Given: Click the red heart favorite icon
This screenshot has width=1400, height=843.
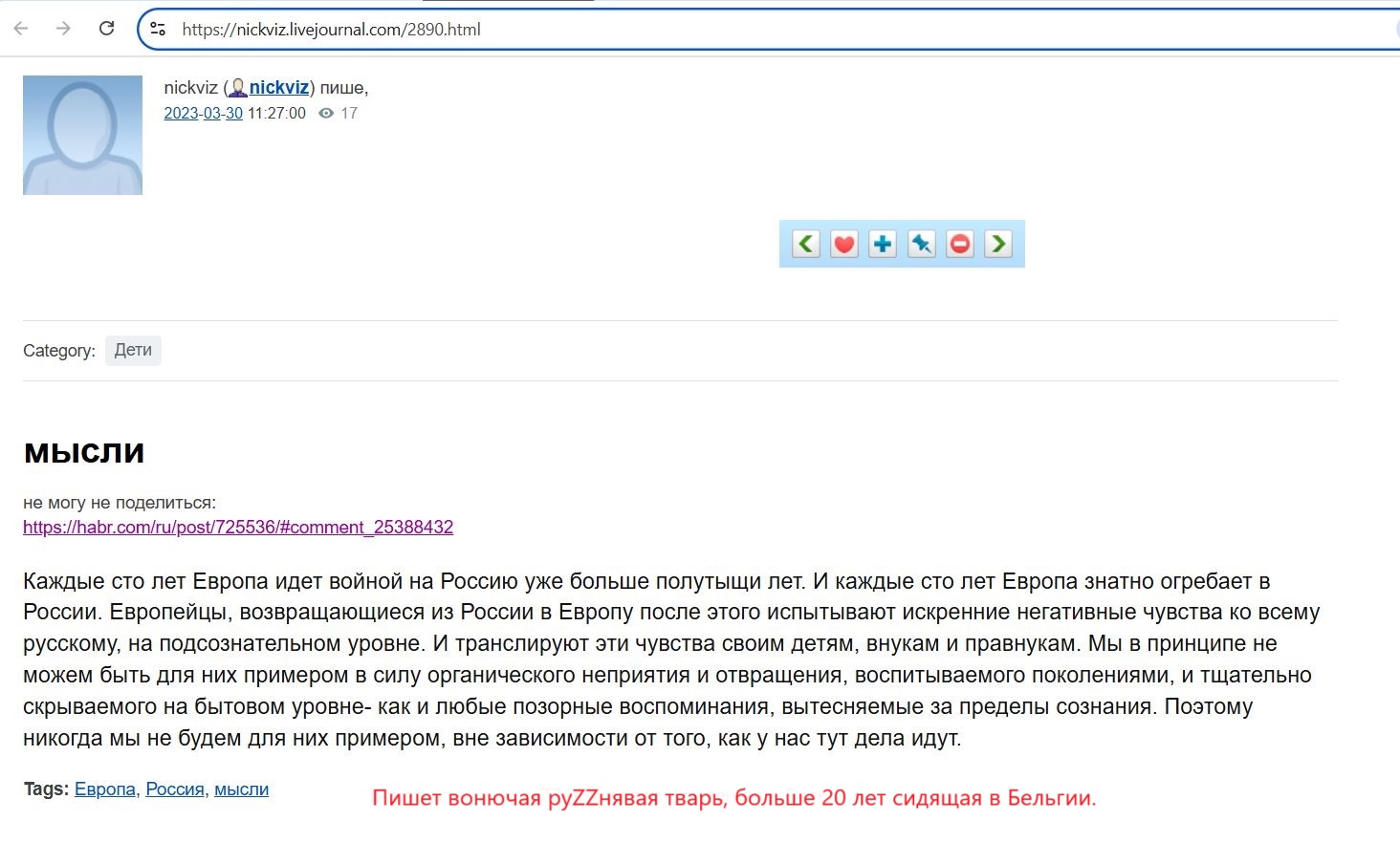Looking at the screenshot, I should pos(844,244).
